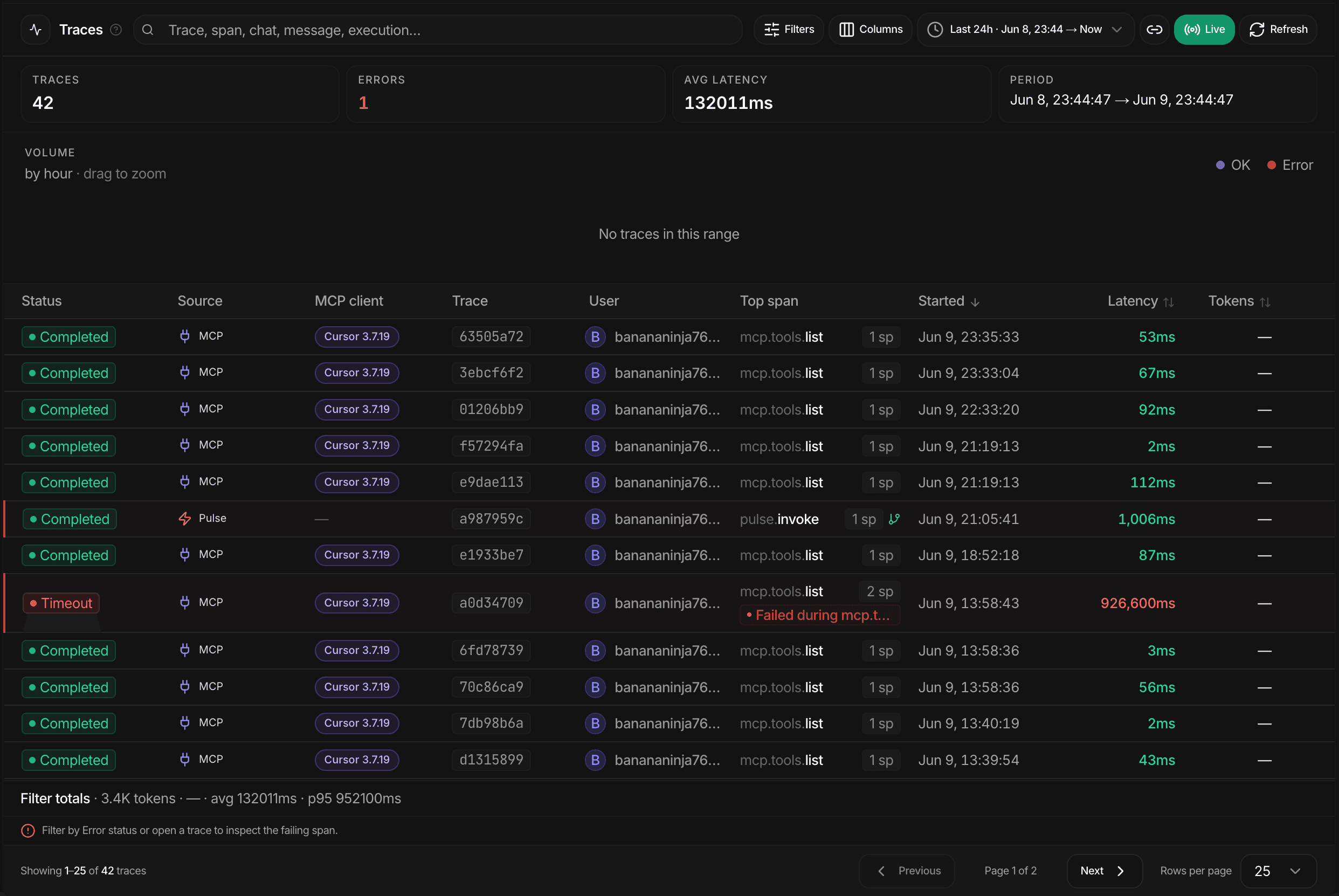
Task: Click the Refresh circular arrows icon
Action: 1257,30
